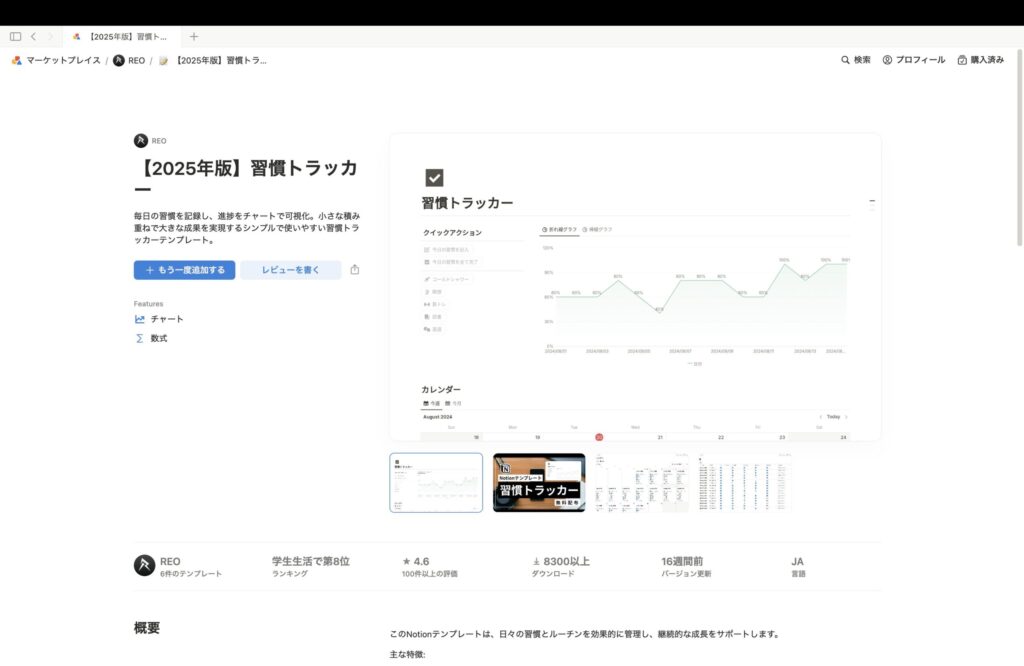Open プロフィール from the top bar
The width and height of the screenshot is (1024, 666).
913,60
